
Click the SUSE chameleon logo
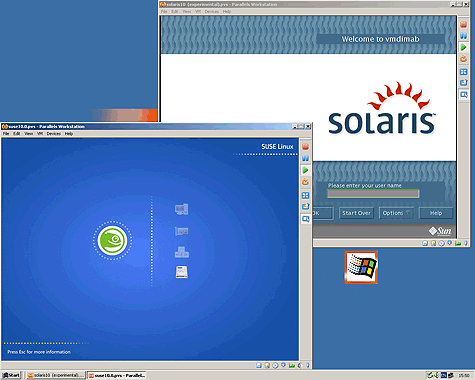click(x=112, y=240)
